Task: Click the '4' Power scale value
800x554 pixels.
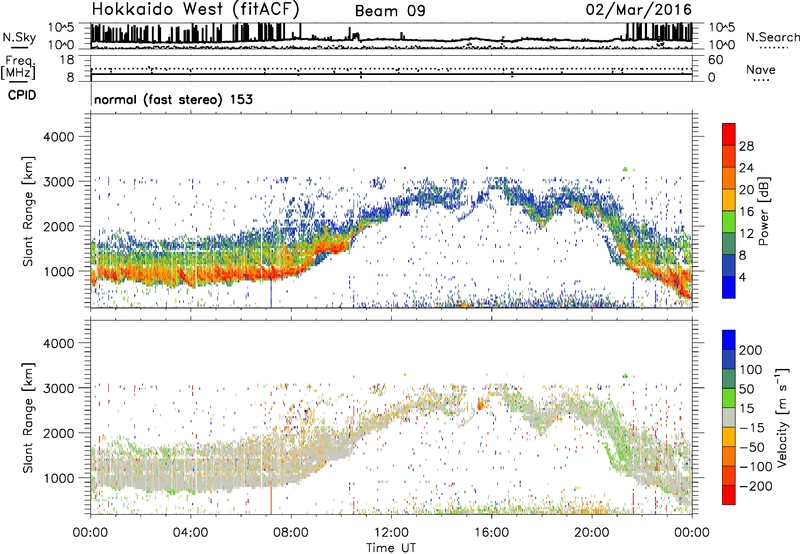Action: click(x=742, y=277)
